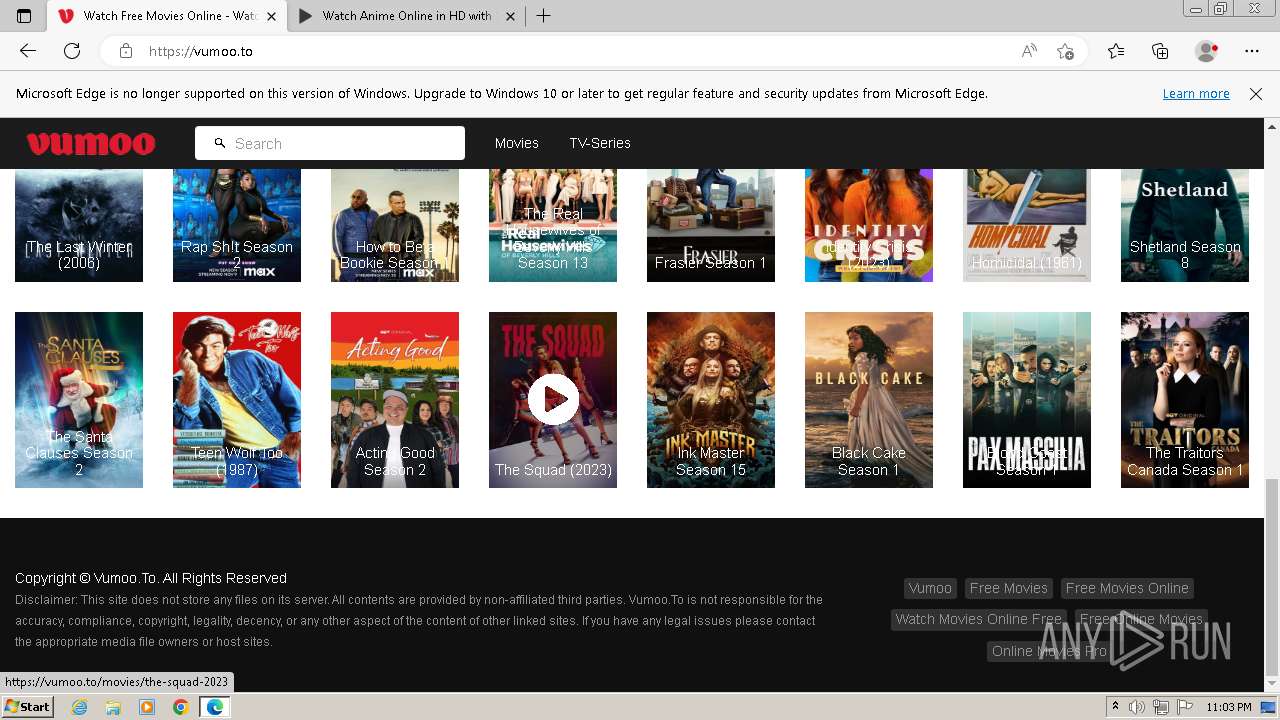
Task: Dismiss the Edge unsupported notification bar
Action: (x=1256, y=94)
